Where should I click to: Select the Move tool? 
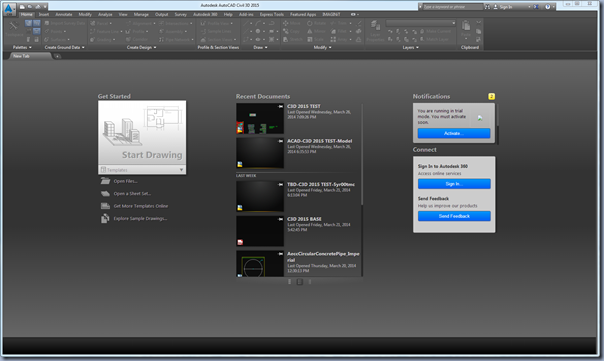[292, 23]
